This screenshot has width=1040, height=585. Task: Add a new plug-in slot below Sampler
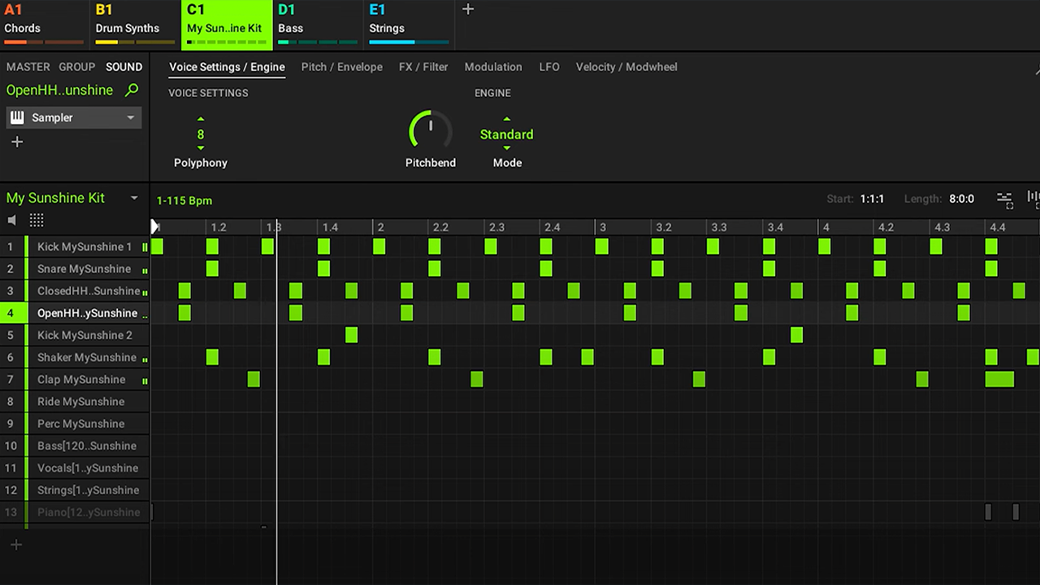tap(17, 142)
